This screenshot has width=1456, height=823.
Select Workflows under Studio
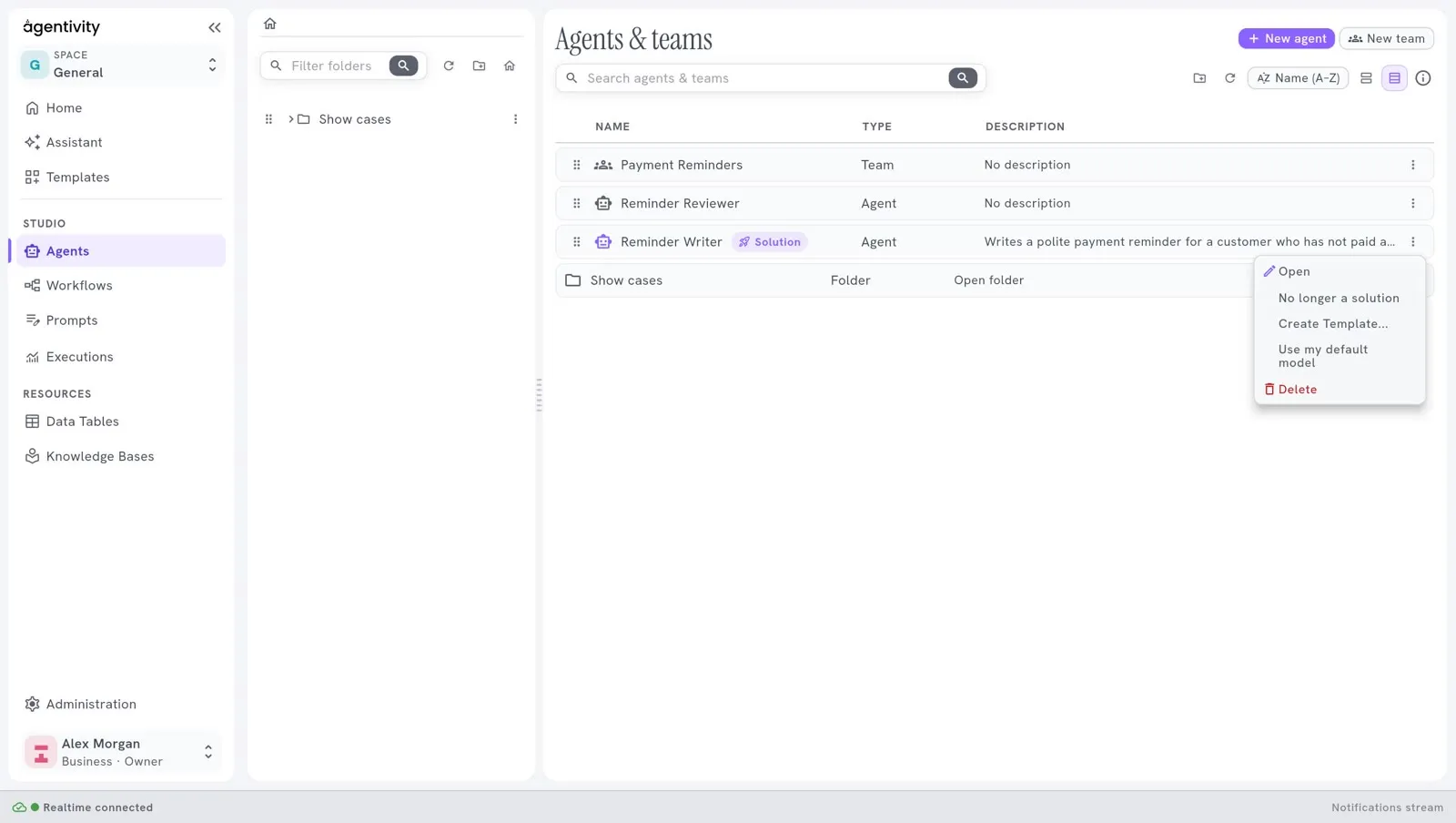pyautogui.click(x=121, y=286)
